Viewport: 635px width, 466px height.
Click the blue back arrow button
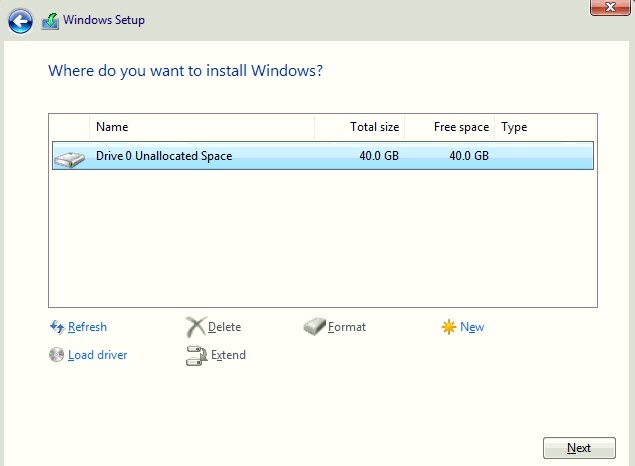(x=20, y=20)
